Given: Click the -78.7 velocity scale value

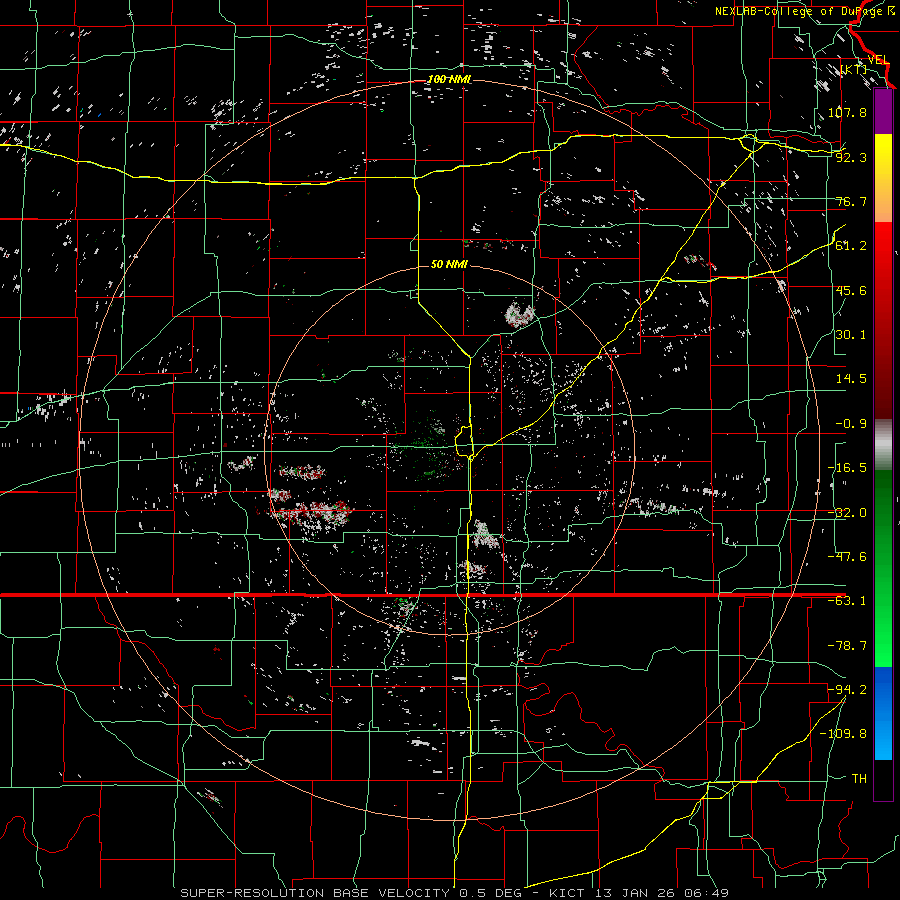Looking at the screenshot, I should tap(847, 646).
